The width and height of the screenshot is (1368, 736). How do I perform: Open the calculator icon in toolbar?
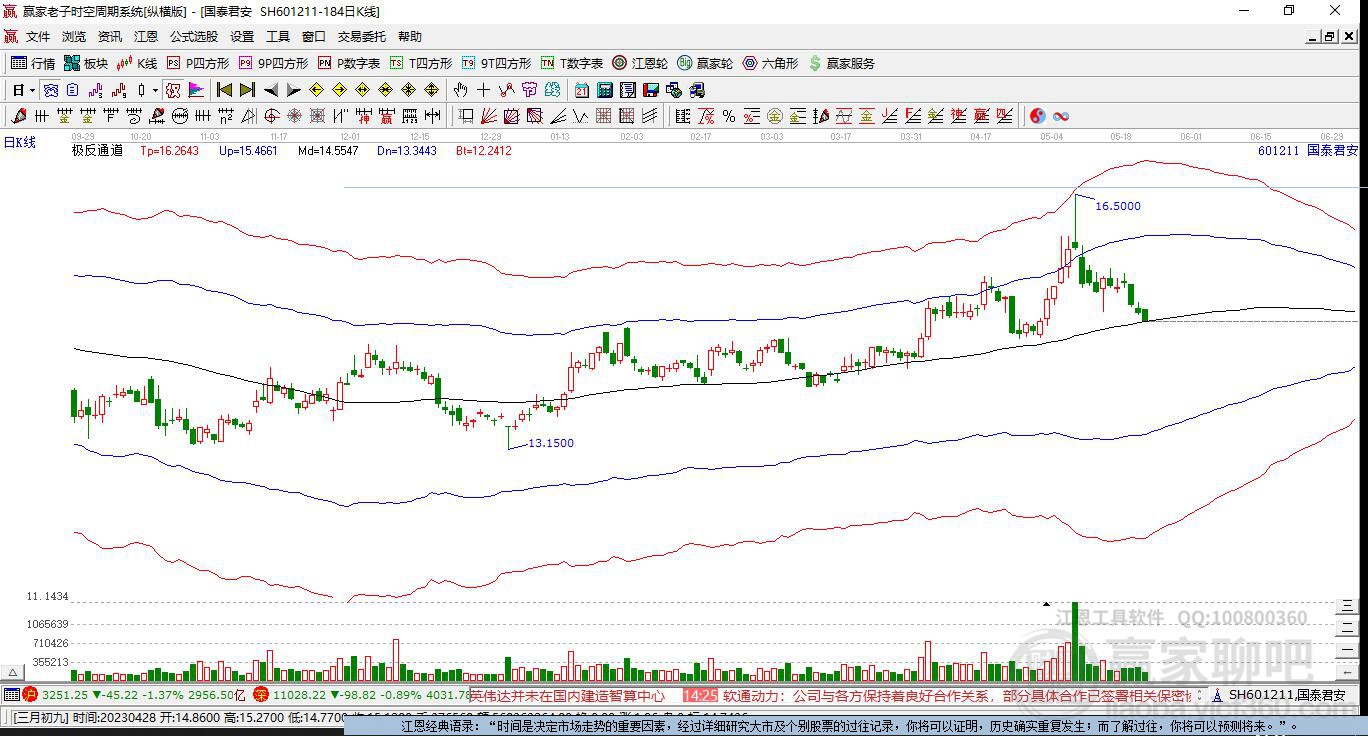pyautogui.click(x=604, y=90)
